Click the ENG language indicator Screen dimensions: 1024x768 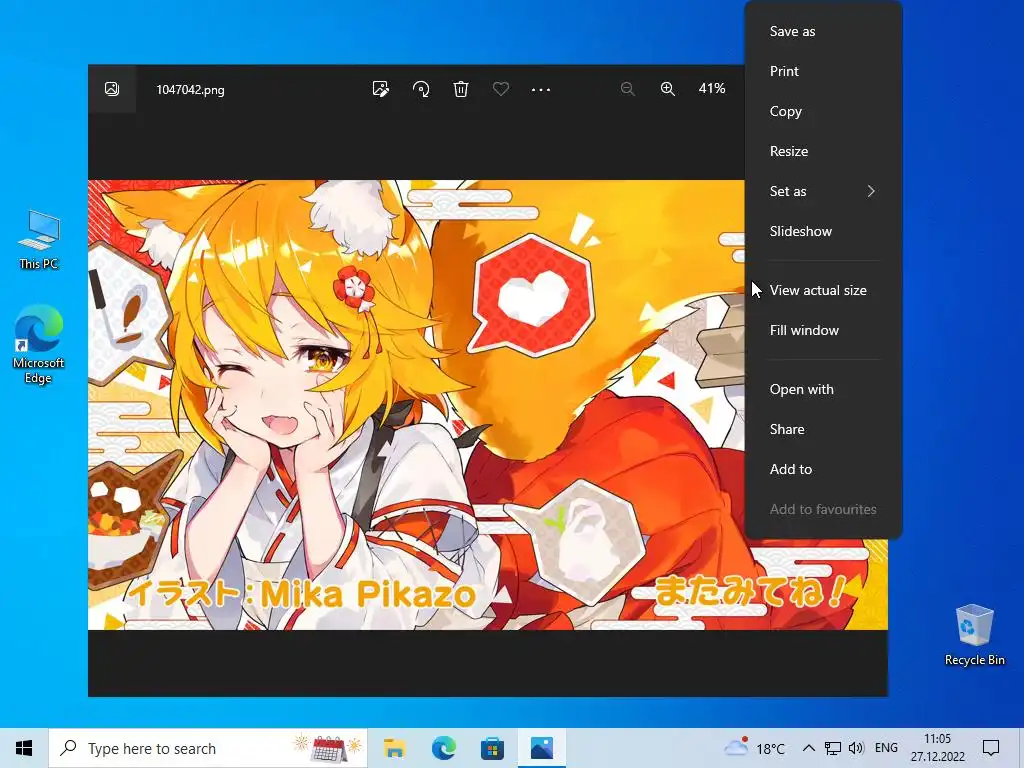coord(886,748)
